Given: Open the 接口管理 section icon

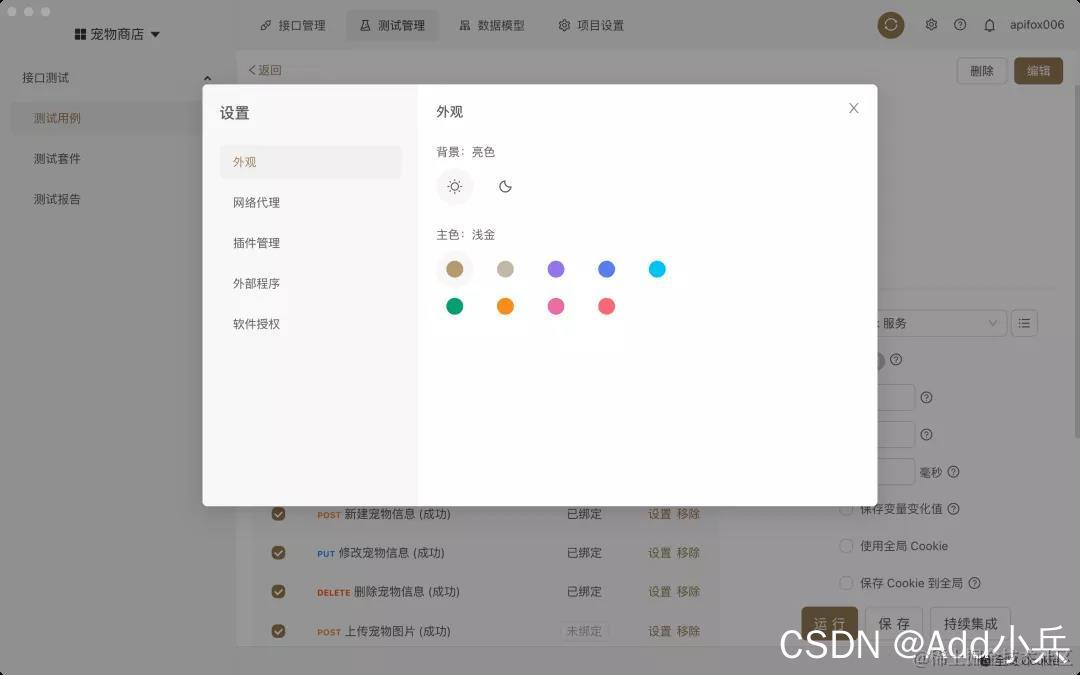Looking at the screenshot, I should [264, 25].
